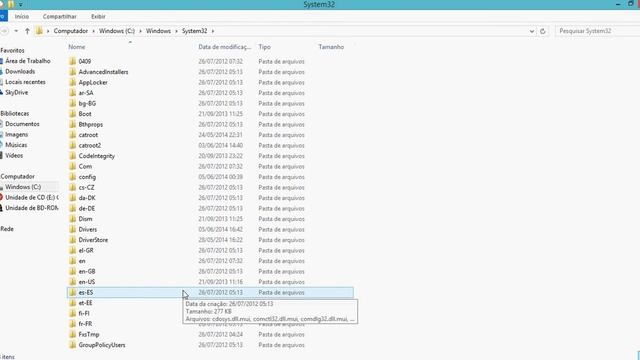Select the 0409 folder icon
640x360 pixels.
click(x=73, y=61)
